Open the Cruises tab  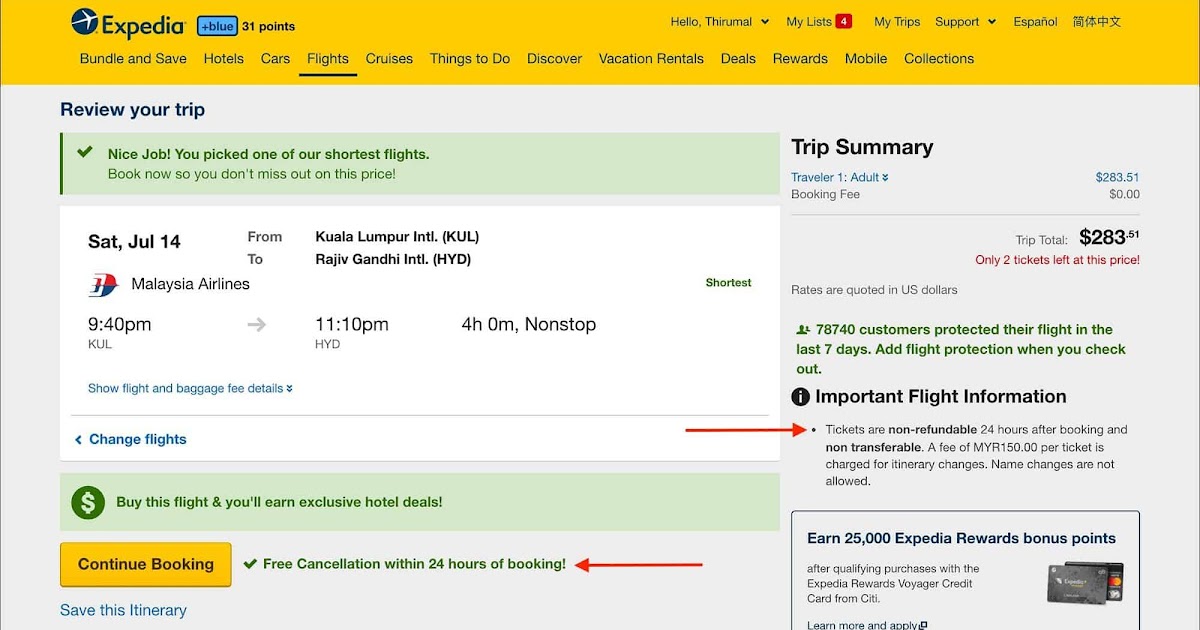pyautogui.click(x=389, y=58)
